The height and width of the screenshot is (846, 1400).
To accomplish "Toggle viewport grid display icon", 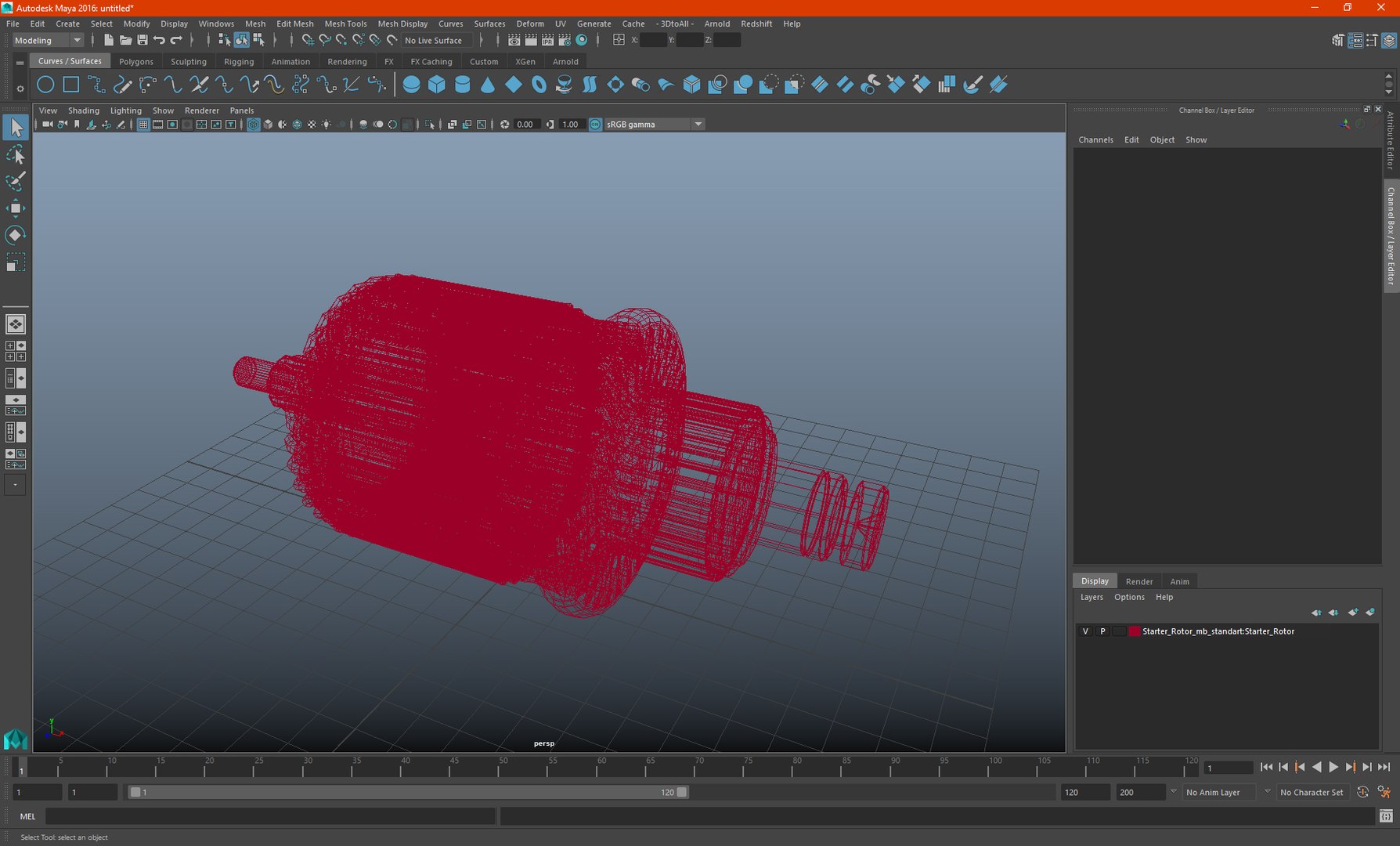I will point(143,125).
